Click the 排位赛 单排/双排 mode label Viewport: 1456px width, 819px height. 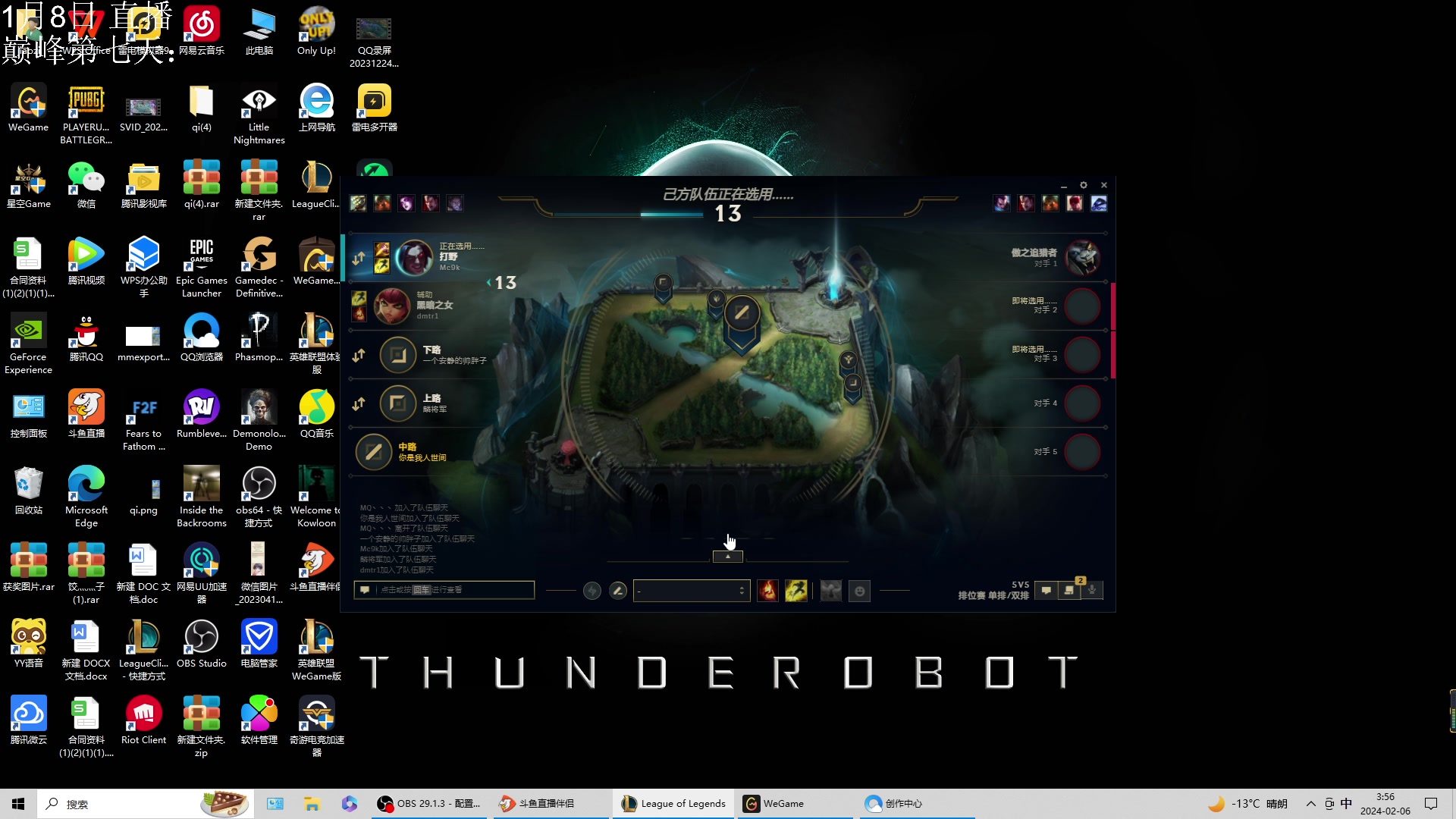pyautogui.click(x=993, y=595)
